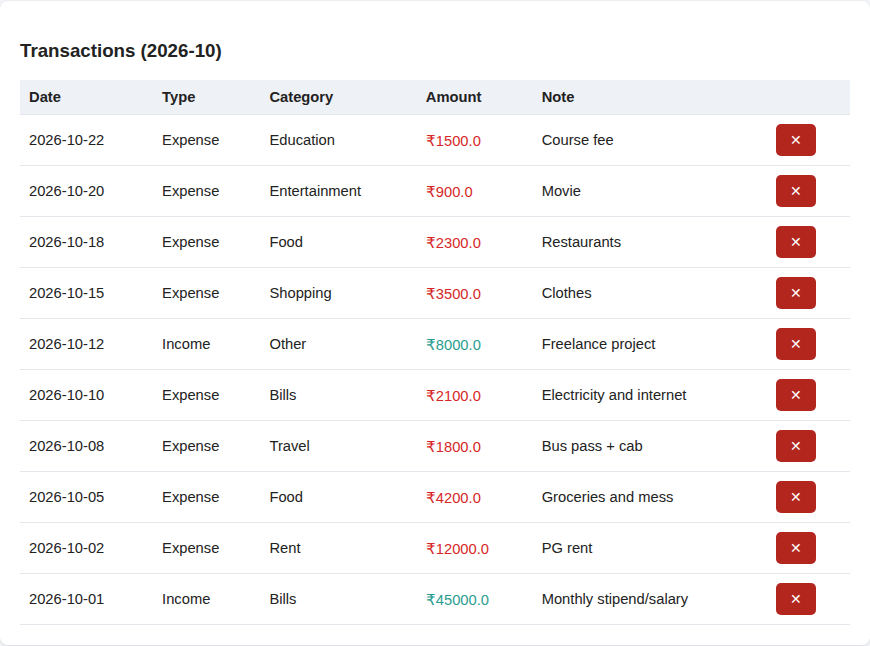Click the Category column header
This screenshot has height=646, width=870.
click(x=301, y=97)
